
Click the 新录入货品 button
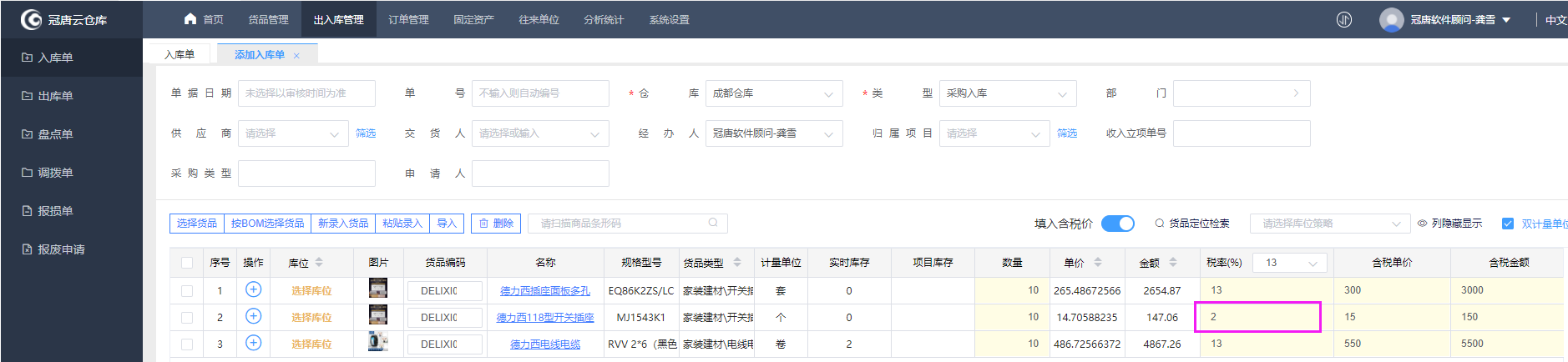click(x=343, y=224)
